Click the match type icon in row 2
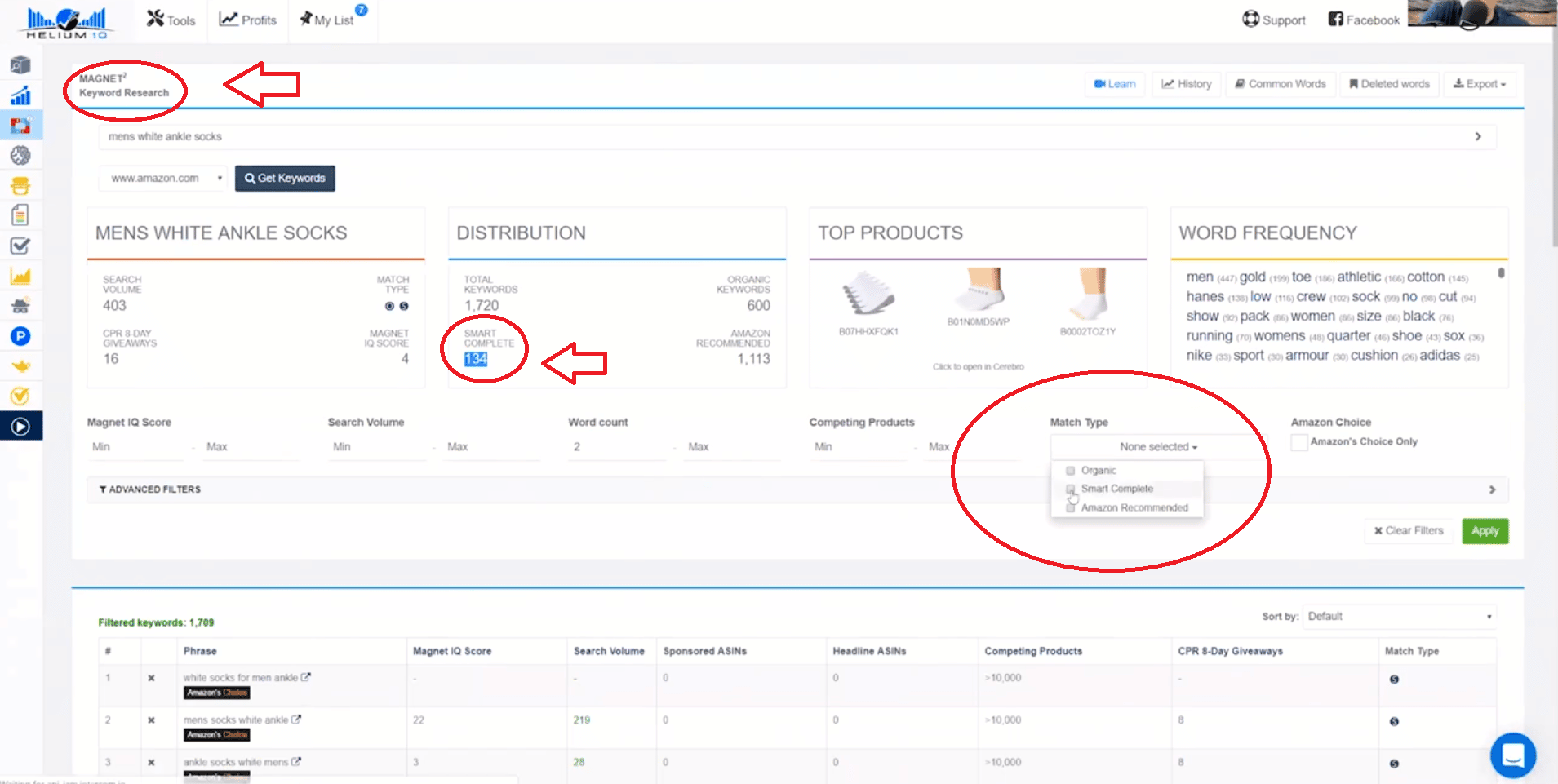The width and height of the screenshot is (1558, 784). pyautogui.click(x=1394, y=722)
